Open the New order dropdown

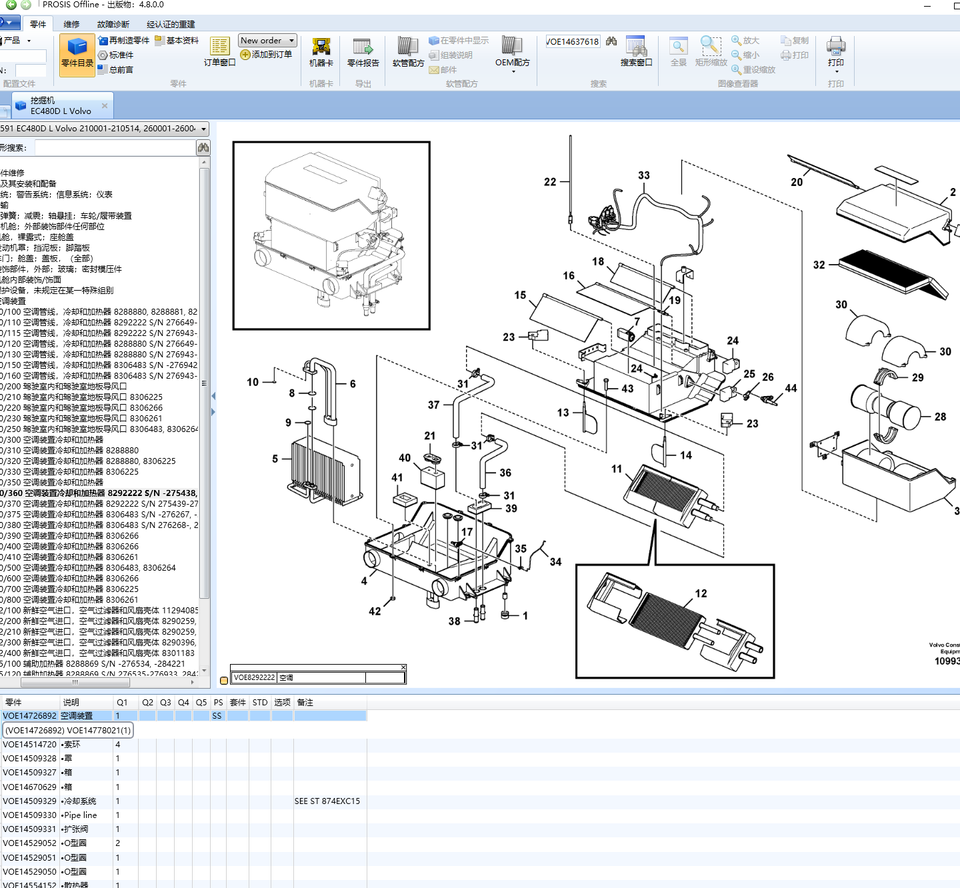(x=268, y=40)
